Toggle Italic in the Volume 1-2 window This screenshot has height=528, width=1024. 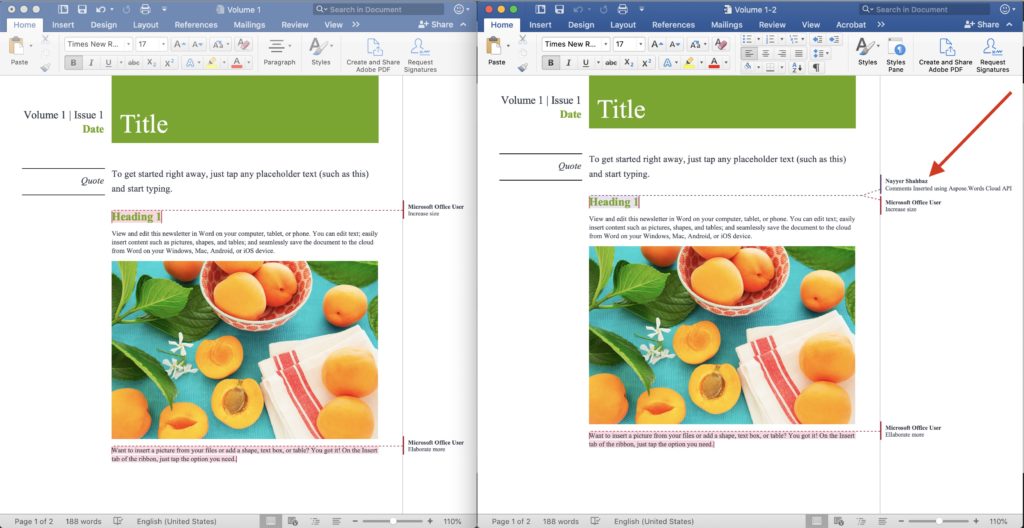click(x=569, y=62)
